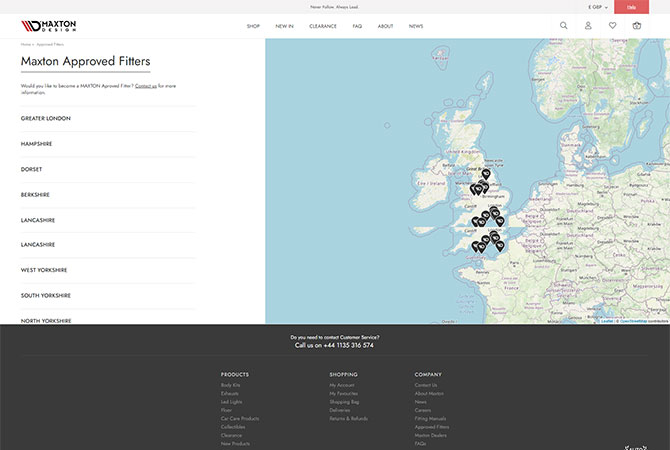670x450 pixels.
Task: Open the shopping bag icon in header
Action: click(637, 26)
